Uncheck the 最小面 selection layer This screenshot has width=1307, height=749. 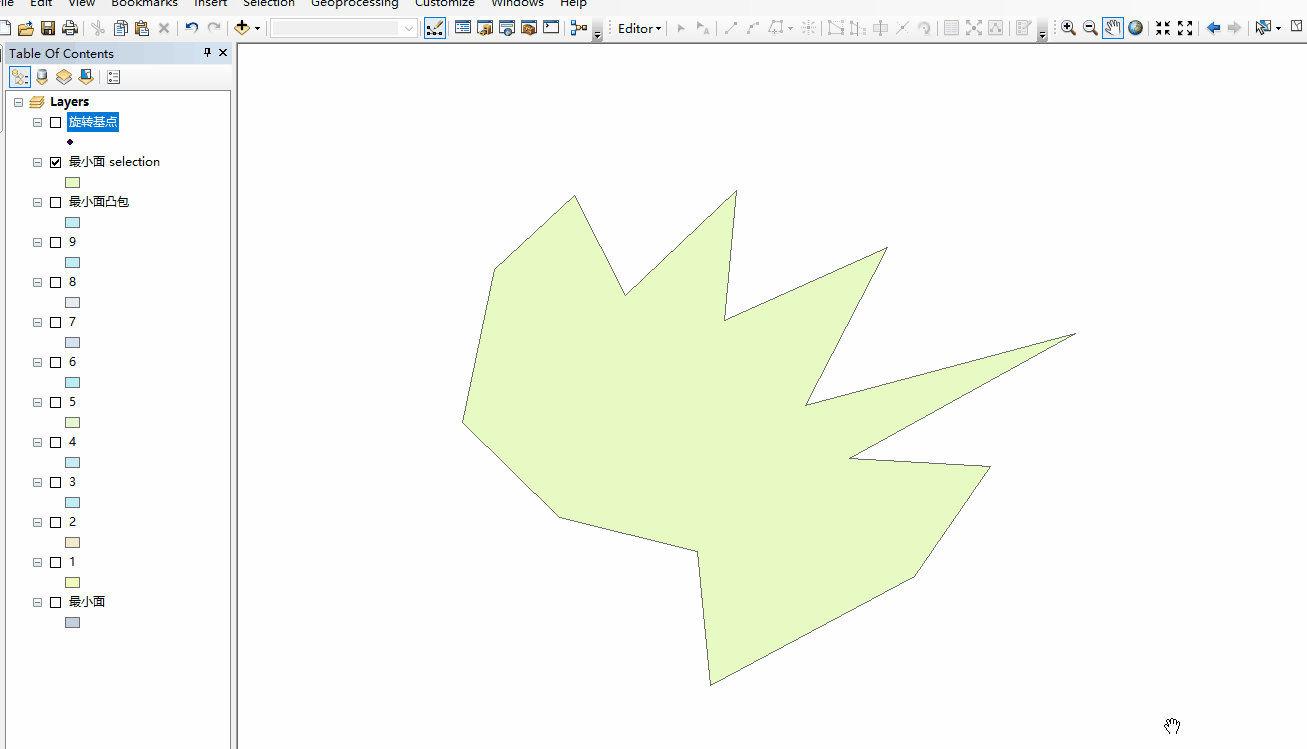[x=56, y=162]
